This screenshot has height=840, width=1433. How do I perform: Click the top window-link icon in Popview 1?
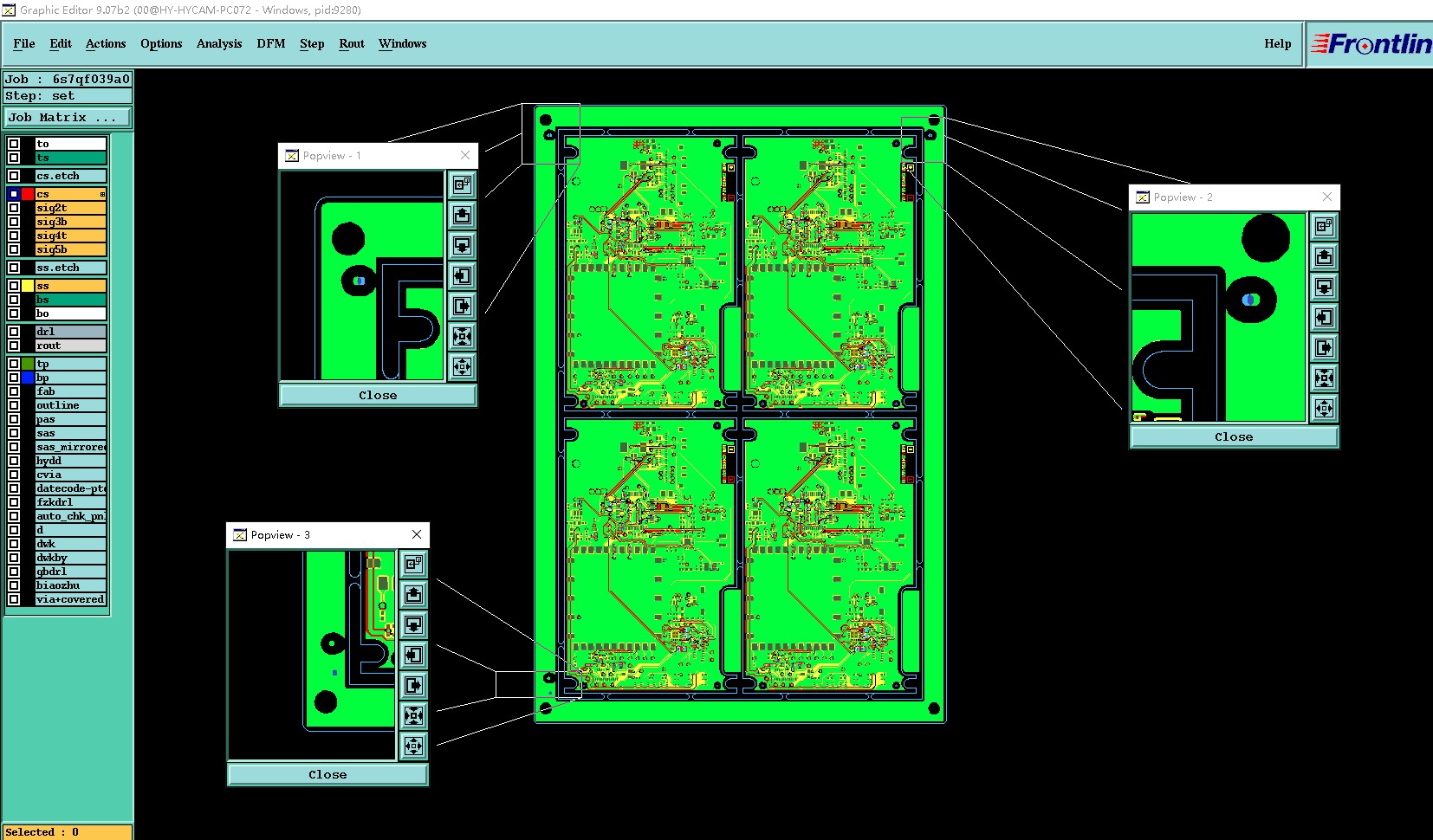(x=463, y=184)
